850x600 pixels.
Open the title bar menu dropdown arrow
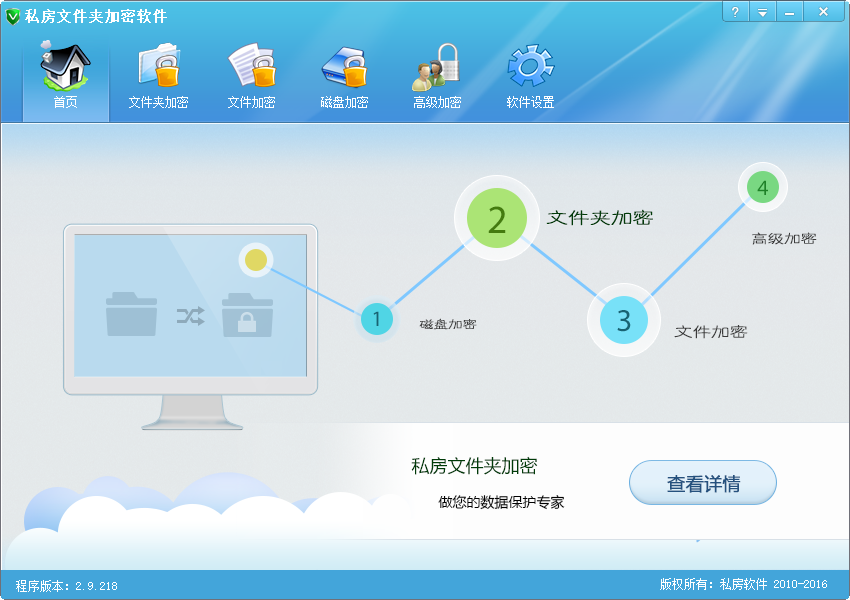point(763,12)
